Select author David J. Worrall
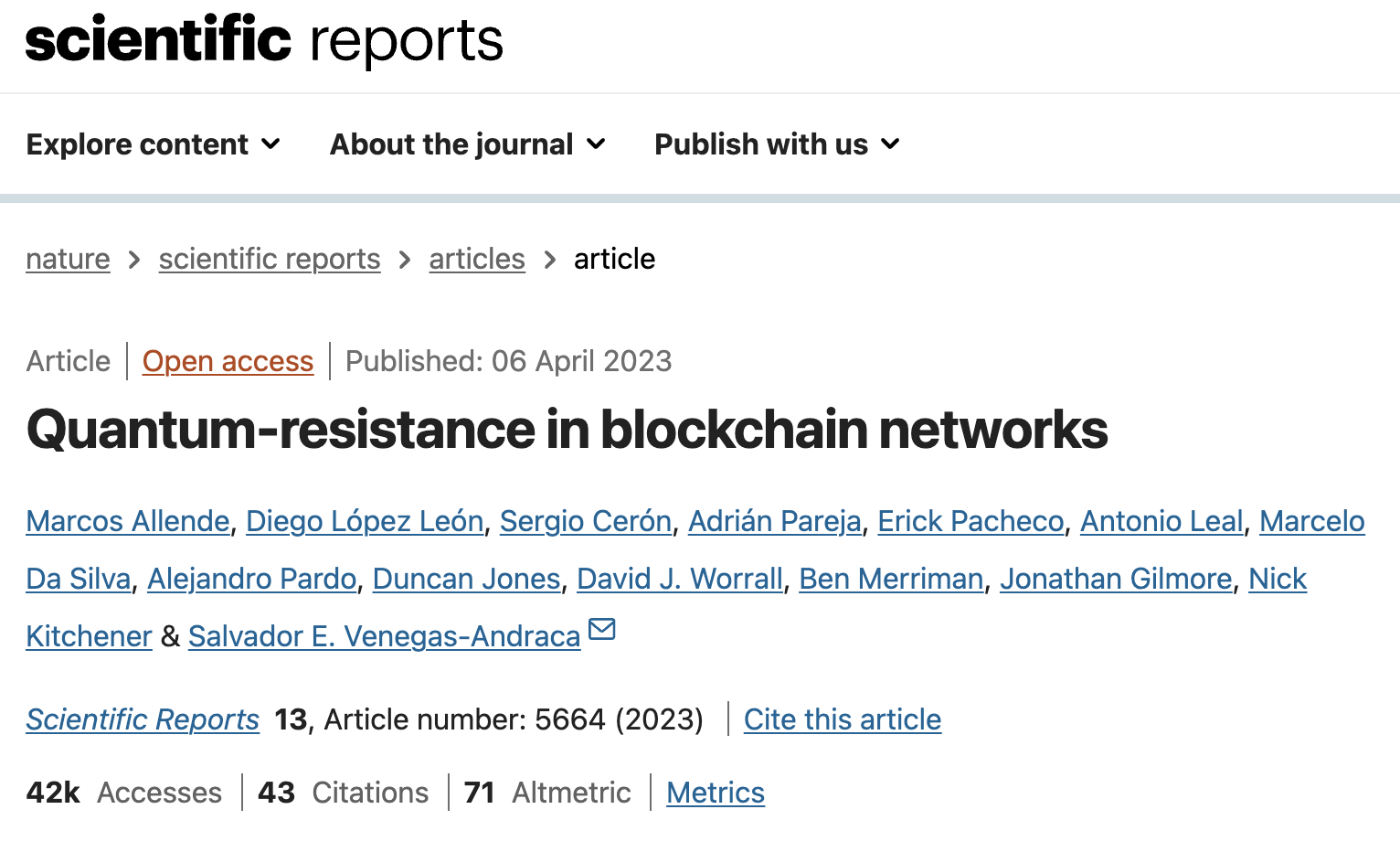Viewport: 1400px width, 852px height. [680, 579]
